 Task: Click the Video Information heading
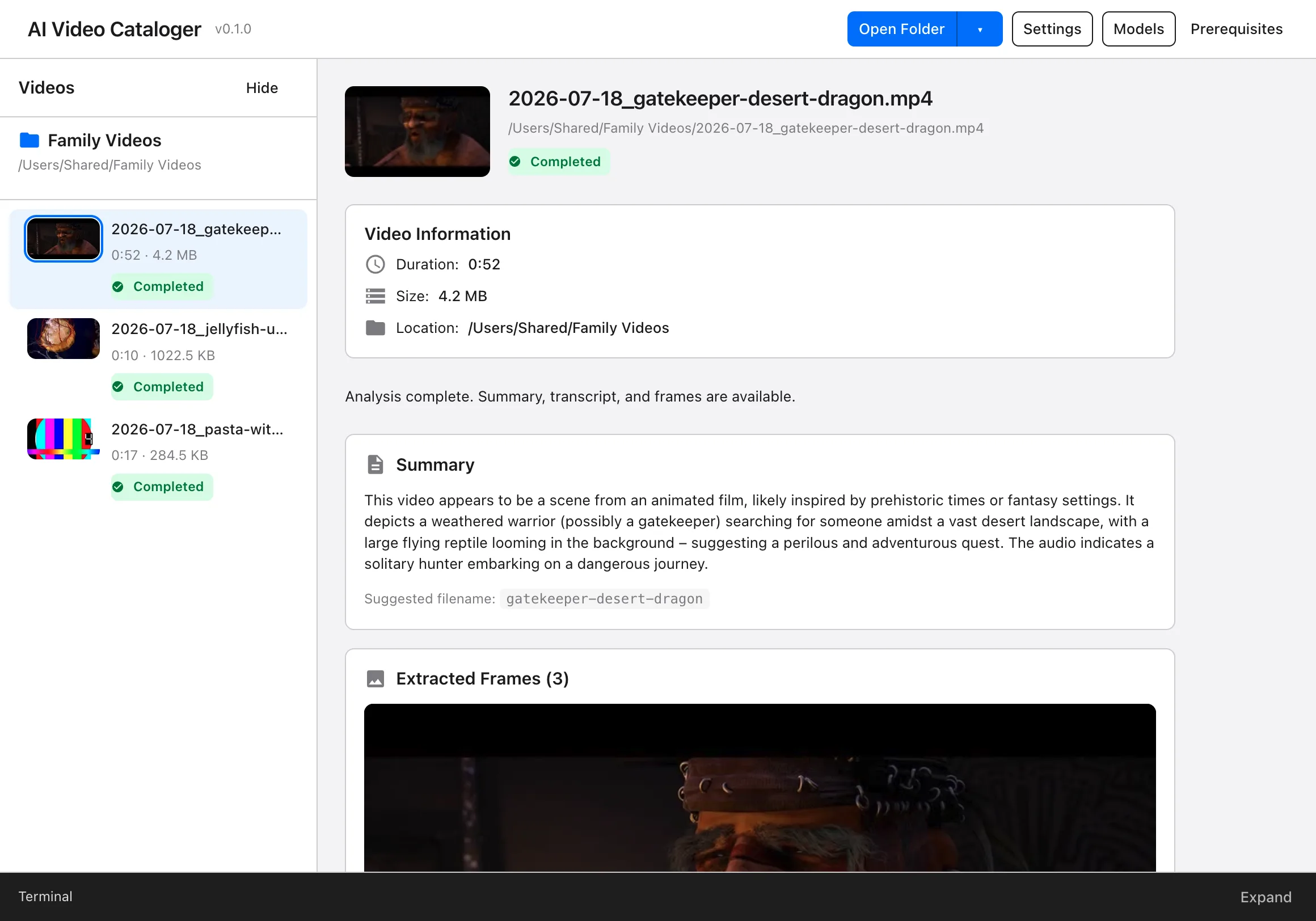point(437,234)
